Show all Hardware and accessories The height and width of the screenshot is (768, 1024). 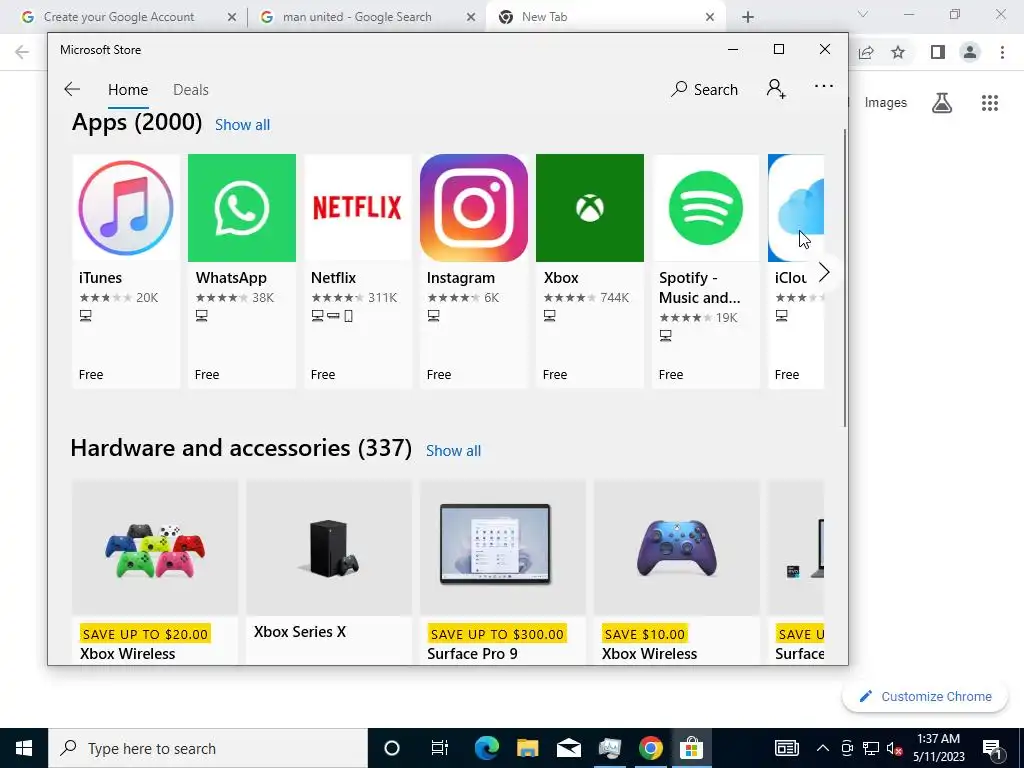pyautogui.click(x=453, y=451)
